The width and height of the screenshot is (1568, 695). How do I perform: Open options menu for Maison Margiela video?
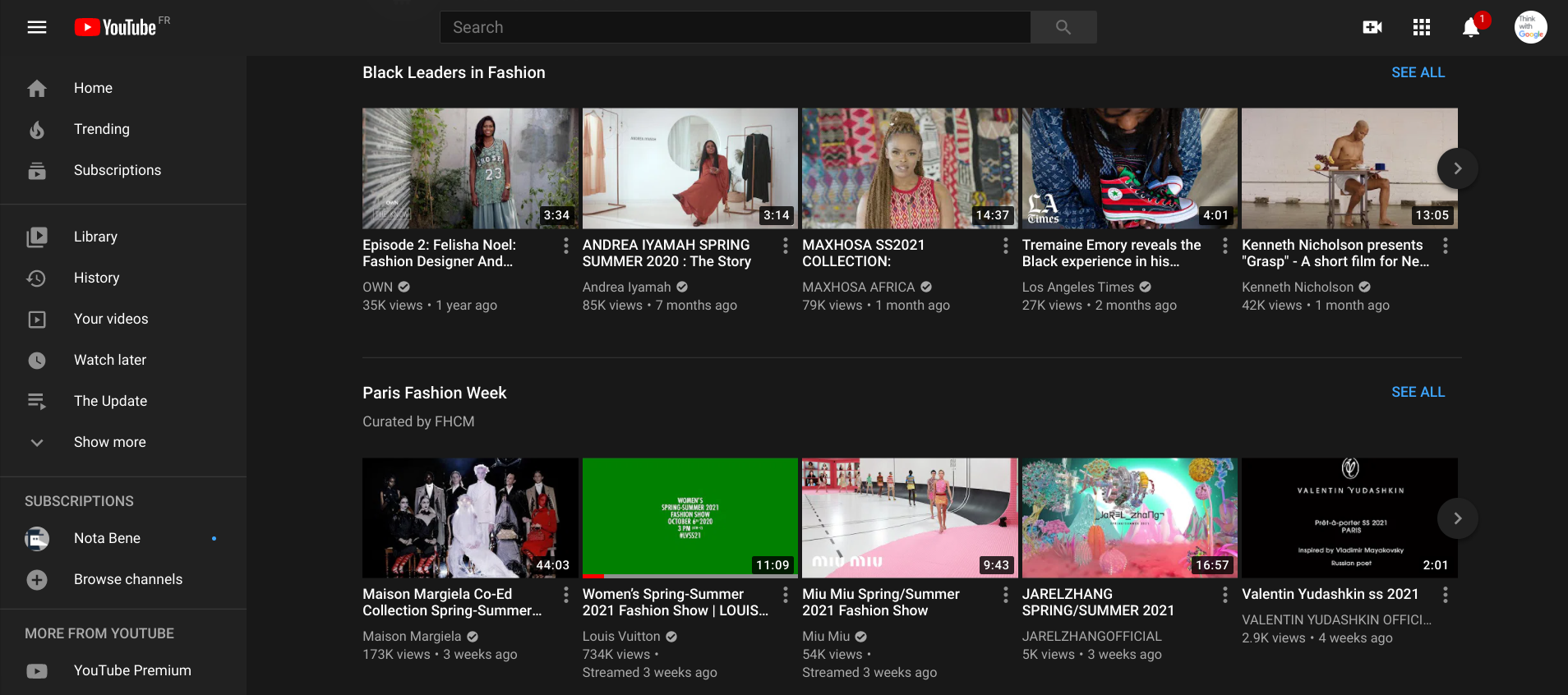566,594
